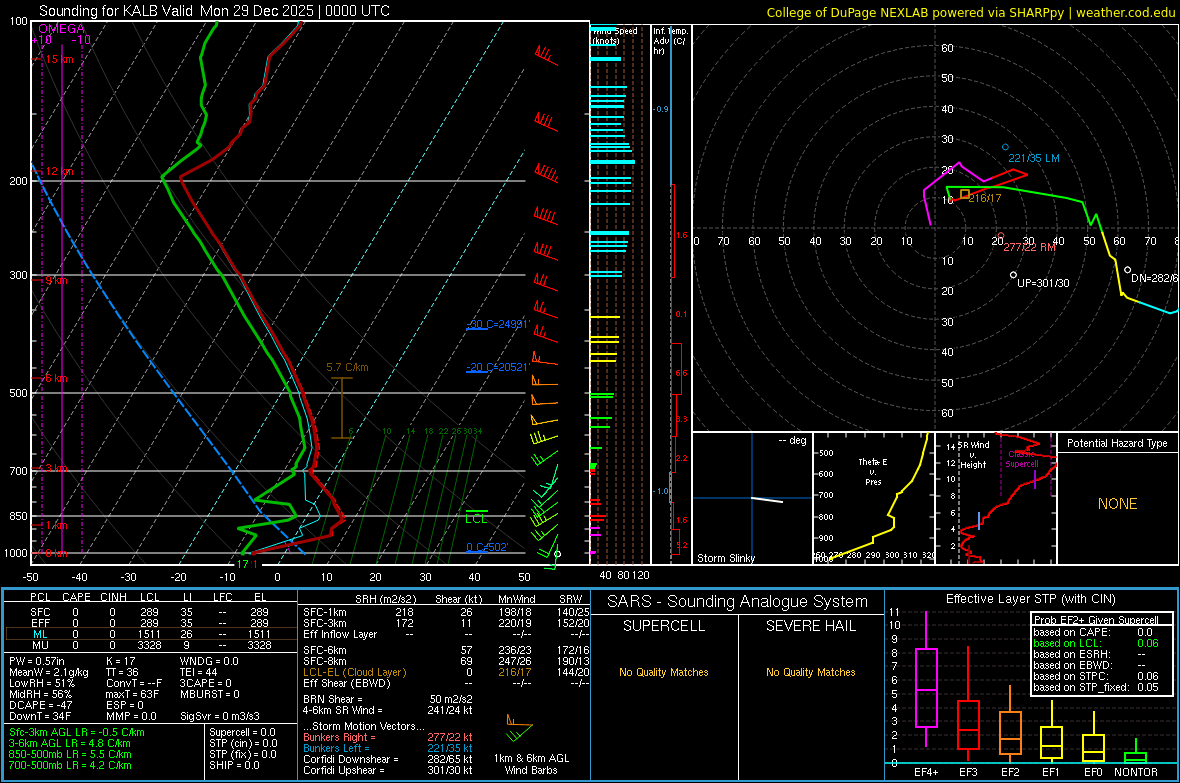
Task: Click the magenta EF4+ box plot
Action: point(926,680)
